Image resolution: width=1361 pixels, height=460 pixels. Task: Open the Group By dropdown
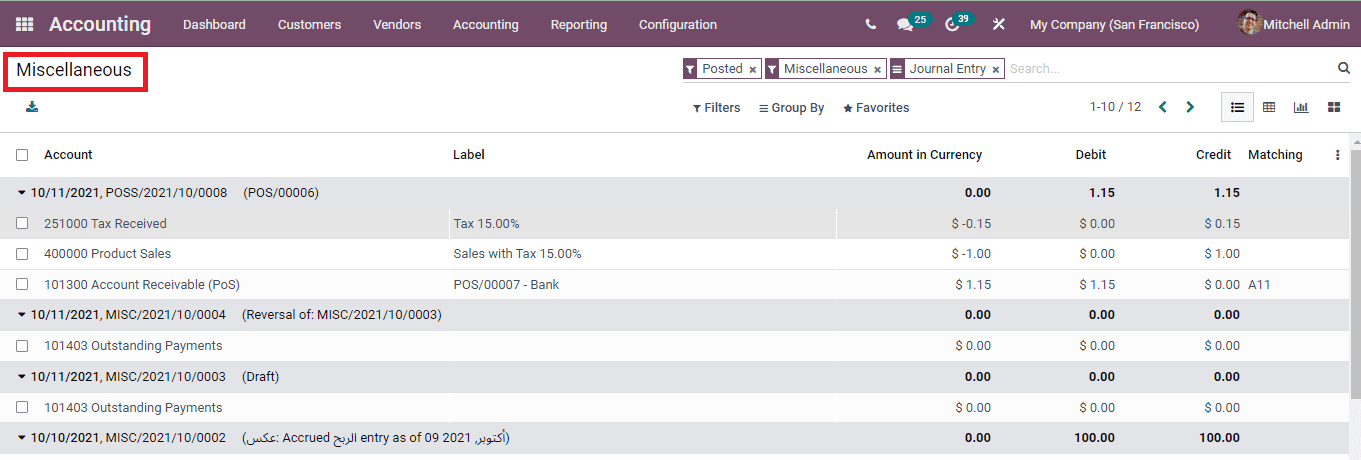click(x=792, y=108)
